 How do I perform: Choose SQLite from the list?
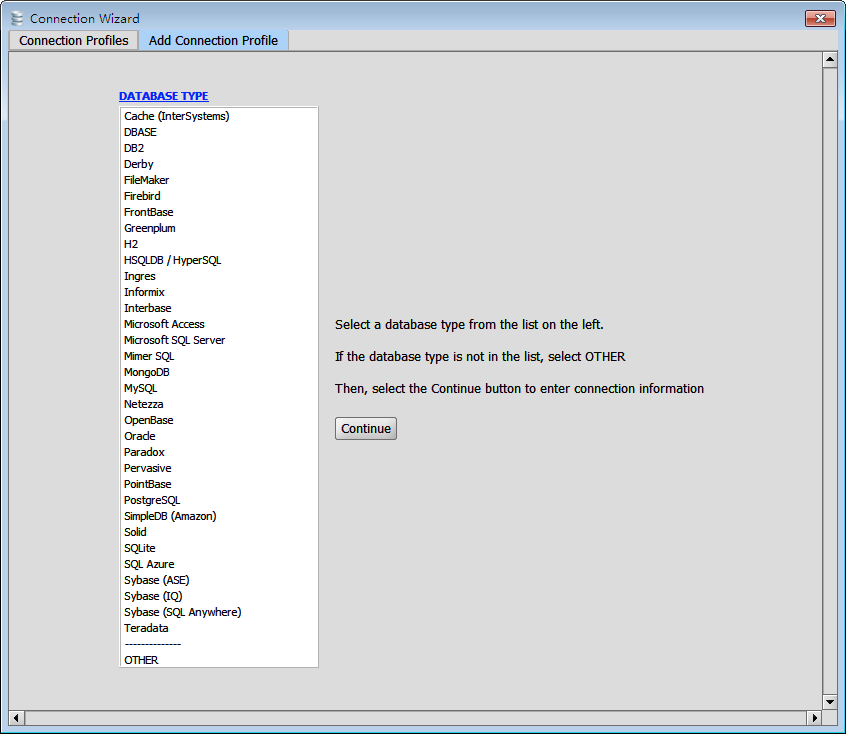(x=219, y=548)
